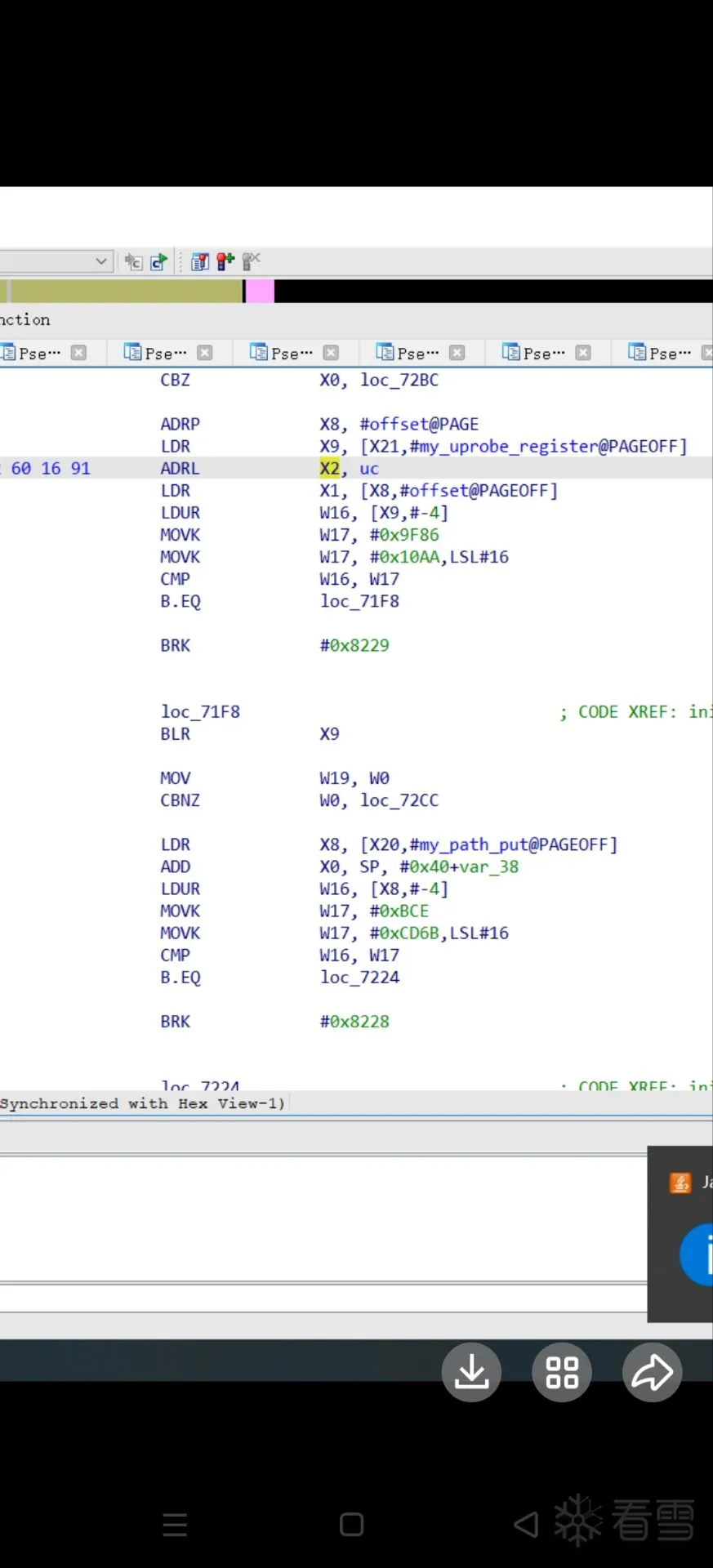Open the toolbar combo box dropdown arrow
Image resolution: width=713 pixels, height=1568 pixels.
point(101,261)
